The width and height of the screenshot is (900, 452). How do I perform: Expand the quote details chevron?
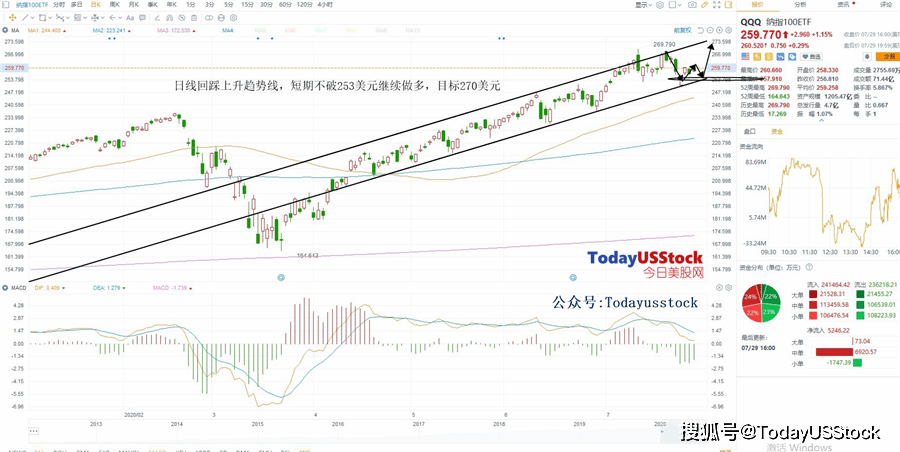[x=820, y=120]
